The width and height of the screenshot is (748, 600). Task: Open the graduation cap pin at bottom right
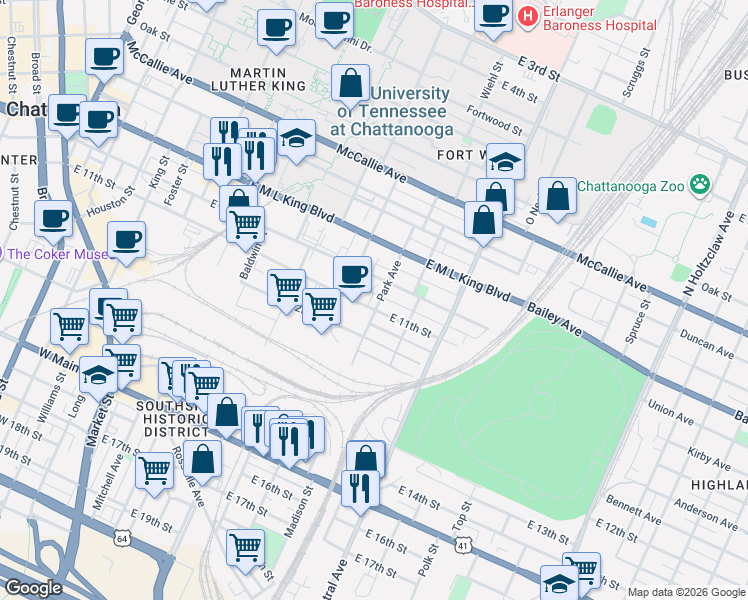[559, 583]
